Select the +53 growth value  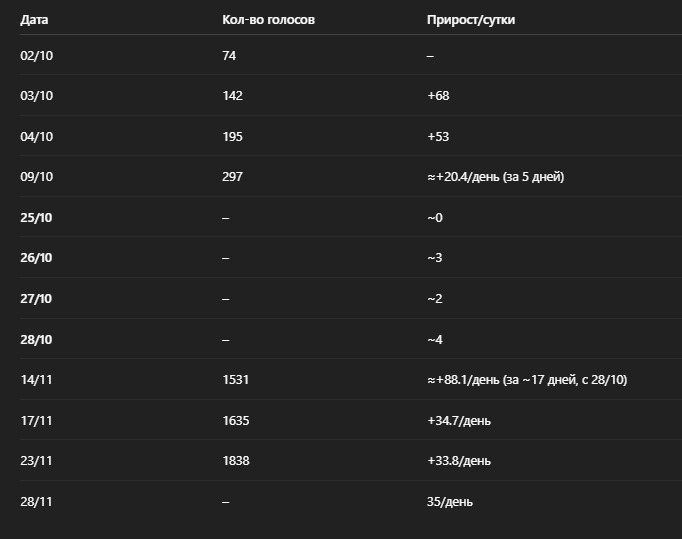coord(438,137)
